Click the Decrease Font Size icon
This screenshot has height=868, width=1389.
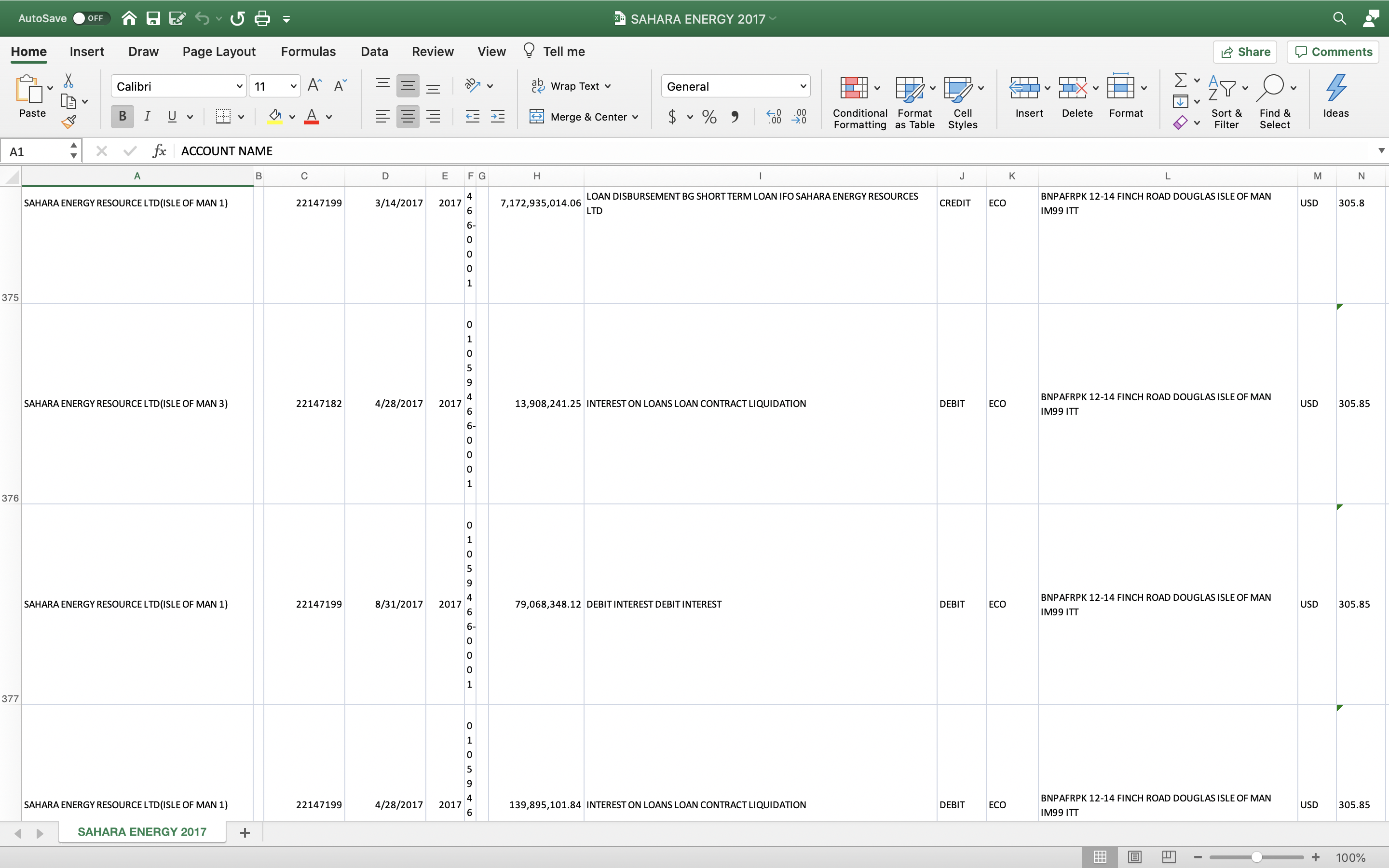pos(340,85)
